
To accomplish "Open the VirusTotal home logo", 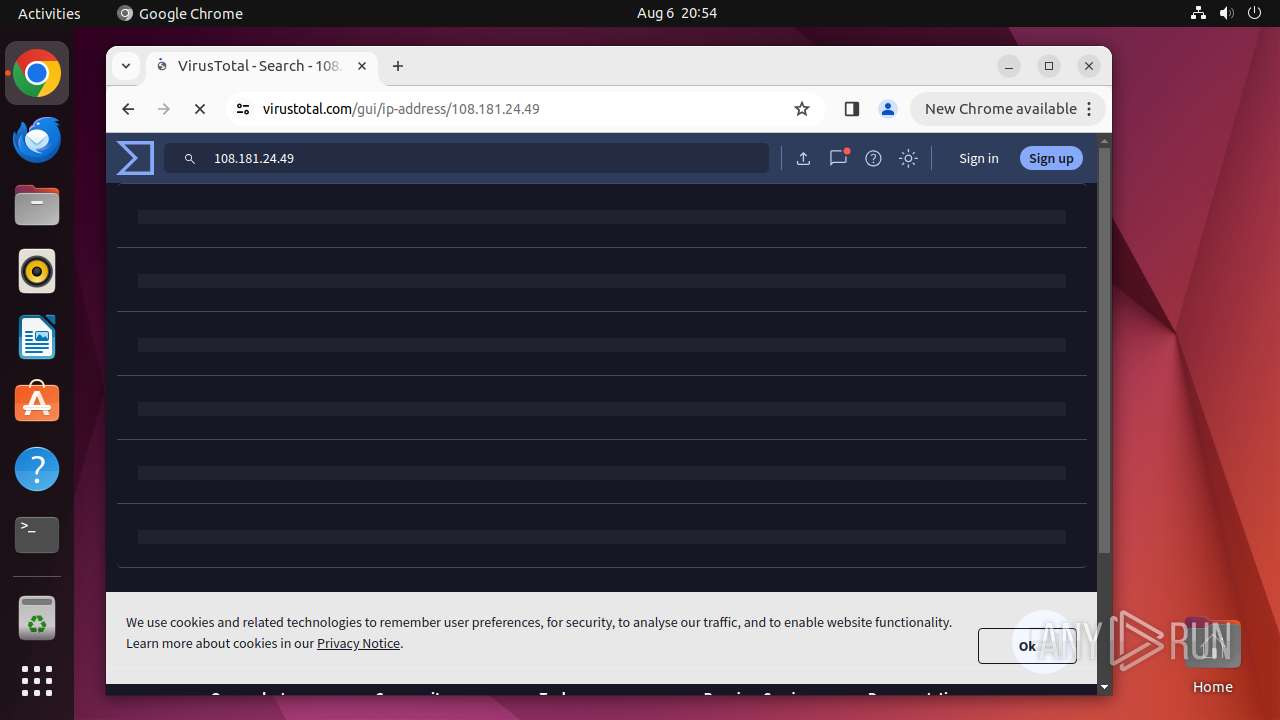I will 135,158.
